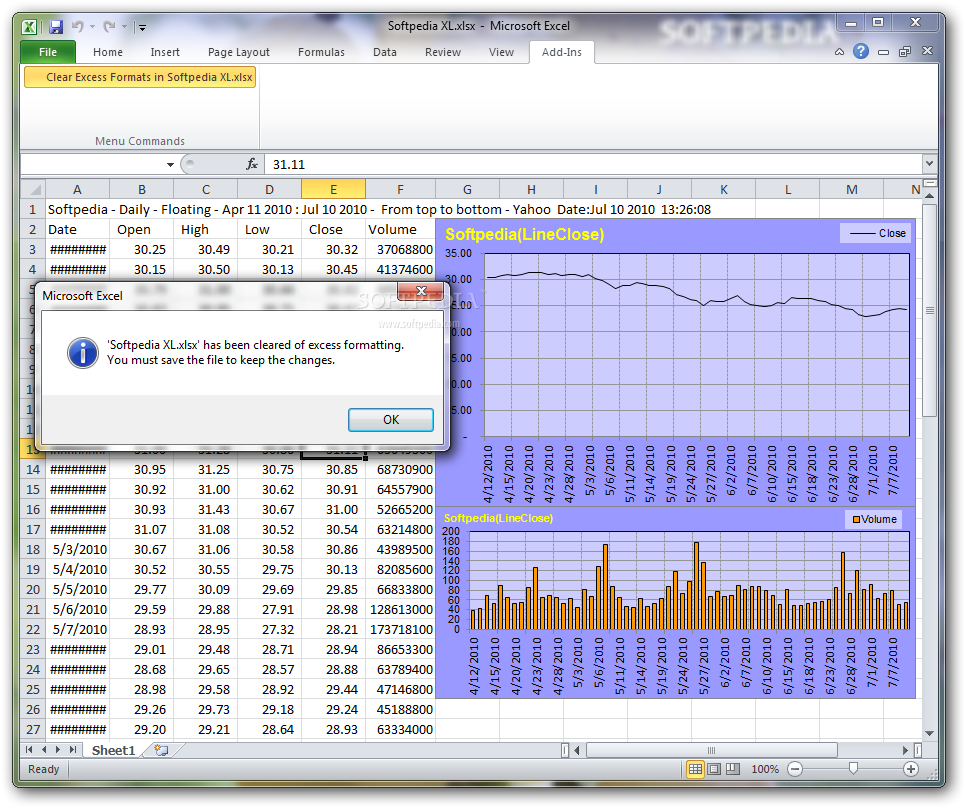Click the zoom out minus button
This screenshot has height=808, width=966.
coord(795,769)
